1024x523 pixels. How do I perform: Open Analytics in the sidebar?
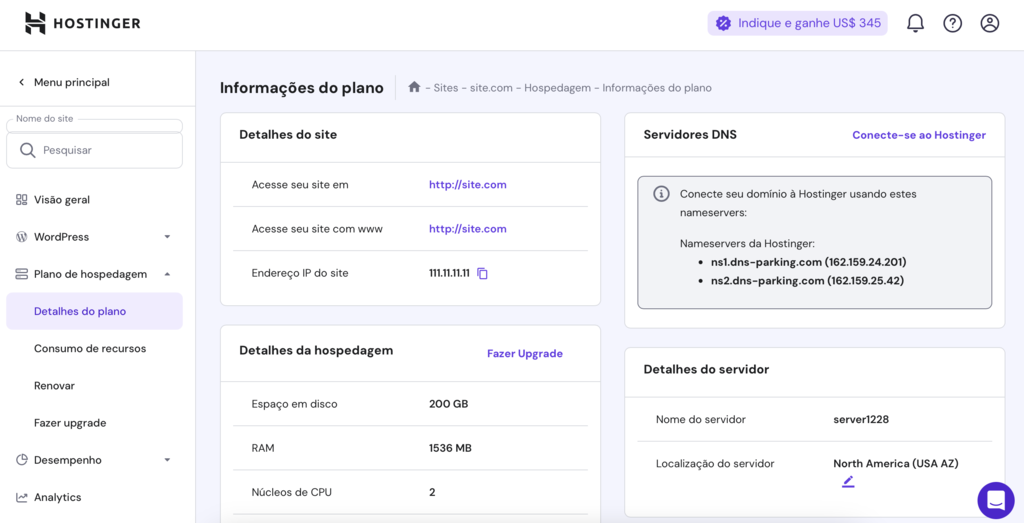[57, 498]
